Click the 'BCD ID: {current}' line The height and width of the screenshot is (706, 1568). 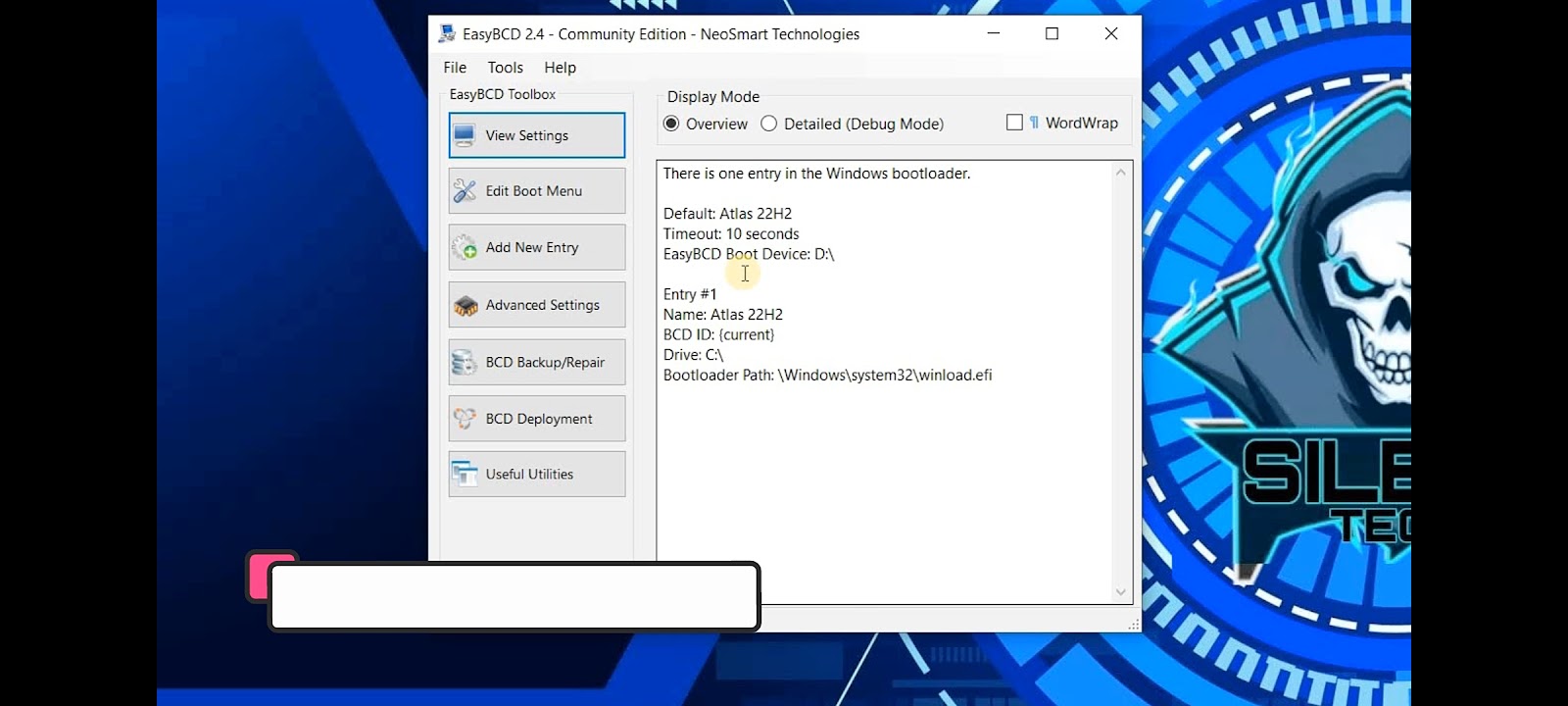pos(718,335)
